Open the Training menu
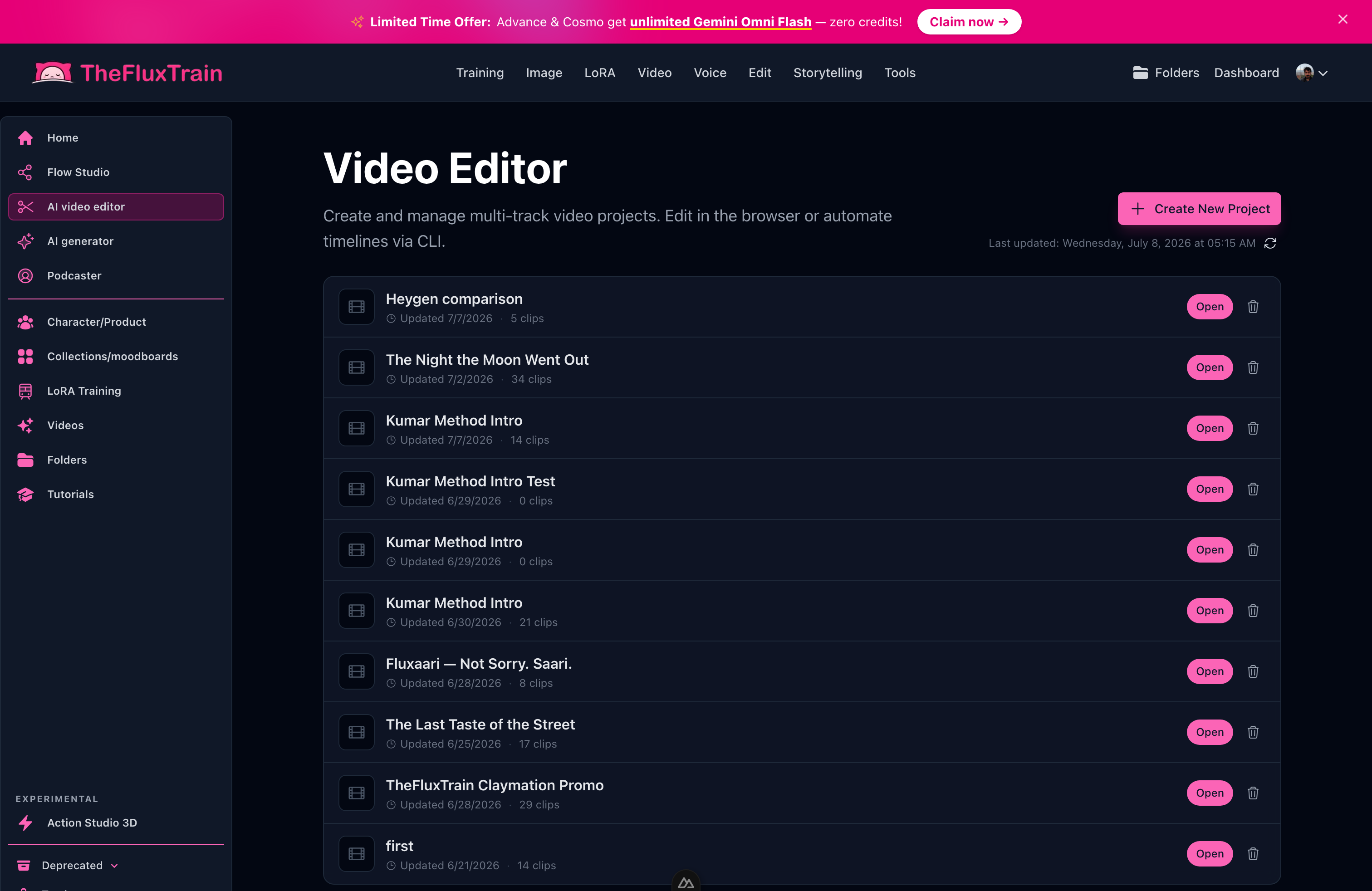The height and width of the screenshot is (891, 1372). [x=480, y=73]
